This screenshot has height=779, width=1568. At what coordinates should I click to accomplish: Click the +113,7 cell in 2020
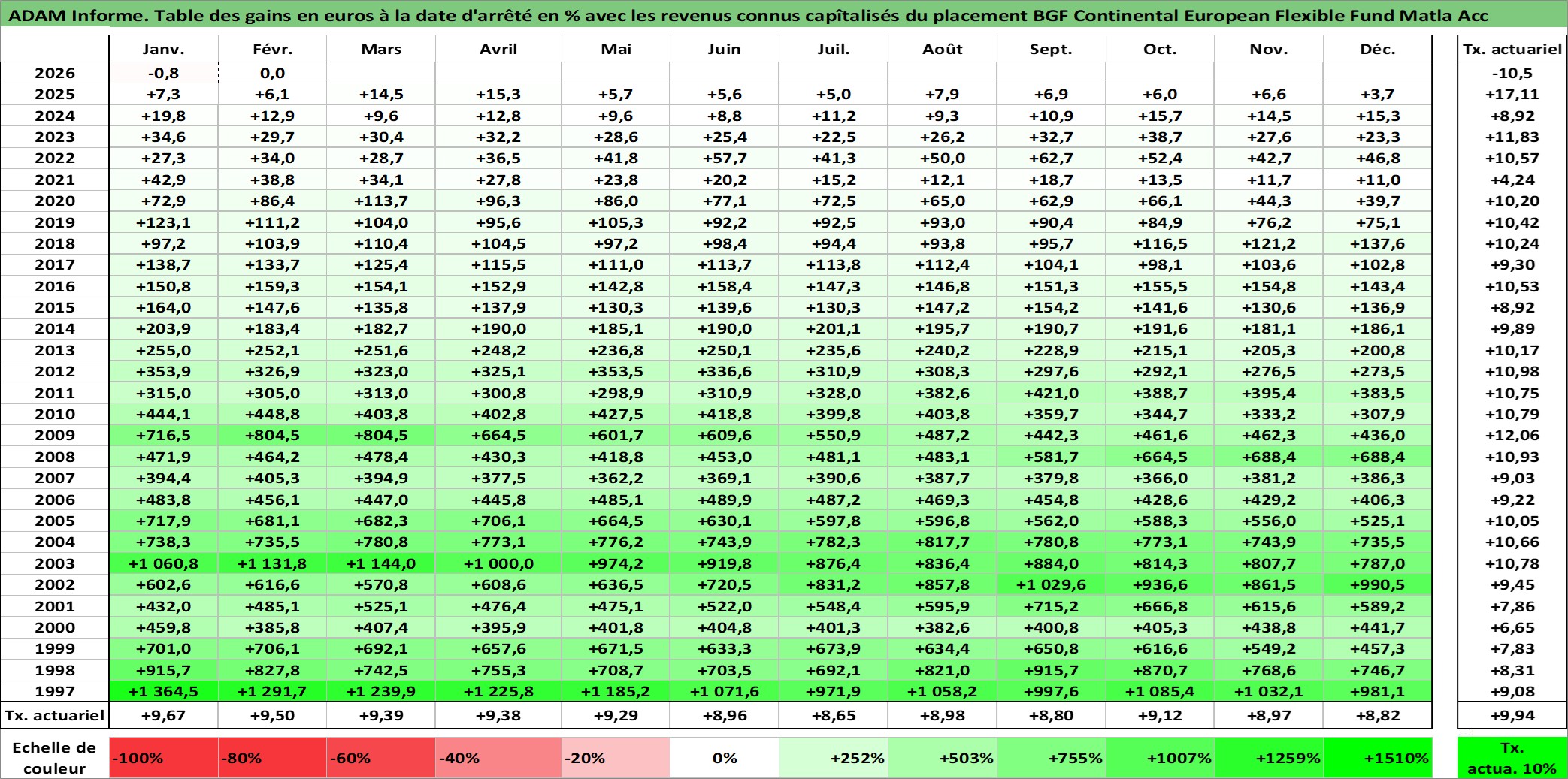(x=381, y=201)
